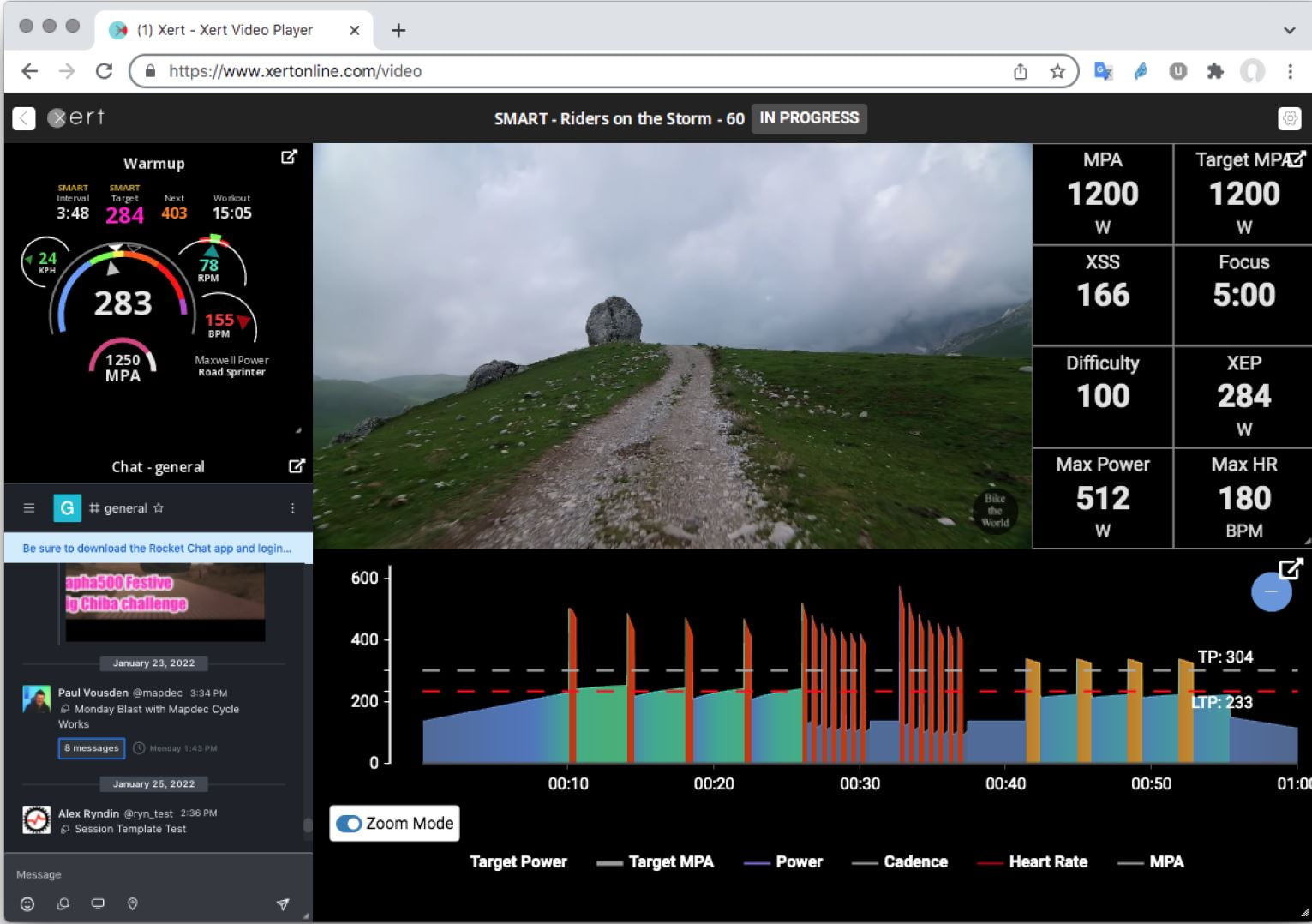This screenshot has width=1312, height=924.
Task: Toggle MPA series in chart legend
Action: pos(1151,862)
